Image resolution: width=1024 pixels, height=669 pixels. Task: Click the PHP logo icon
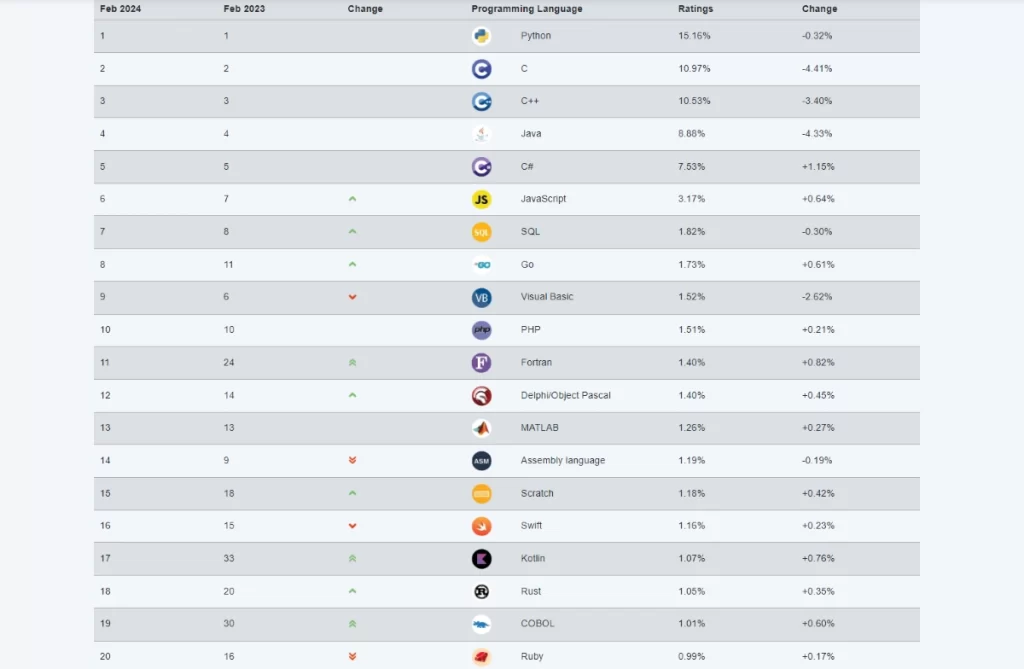(x=481, y=330)
